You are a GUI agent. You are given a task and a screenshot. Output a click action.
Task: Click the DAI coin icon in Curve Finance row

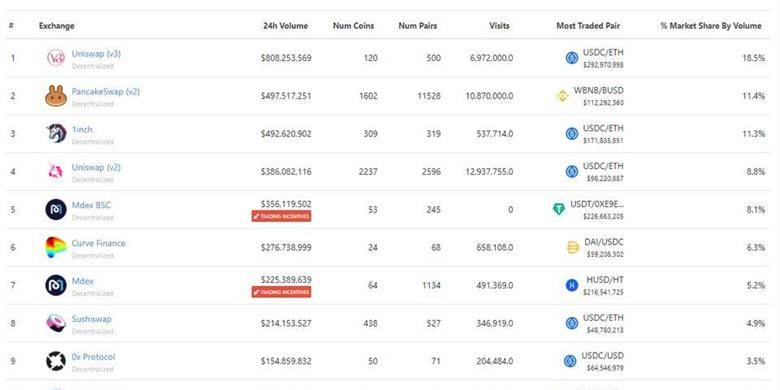click(x=573, y=247)
